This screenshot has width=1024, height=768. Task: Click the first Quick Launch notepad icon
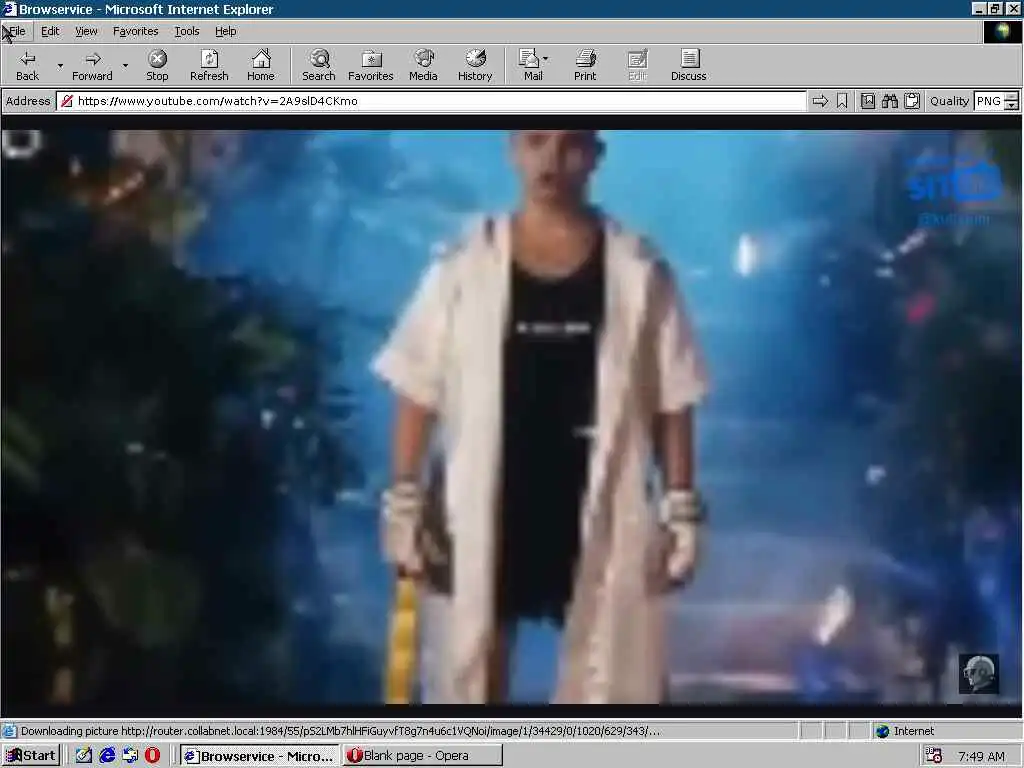coord(84,756)
